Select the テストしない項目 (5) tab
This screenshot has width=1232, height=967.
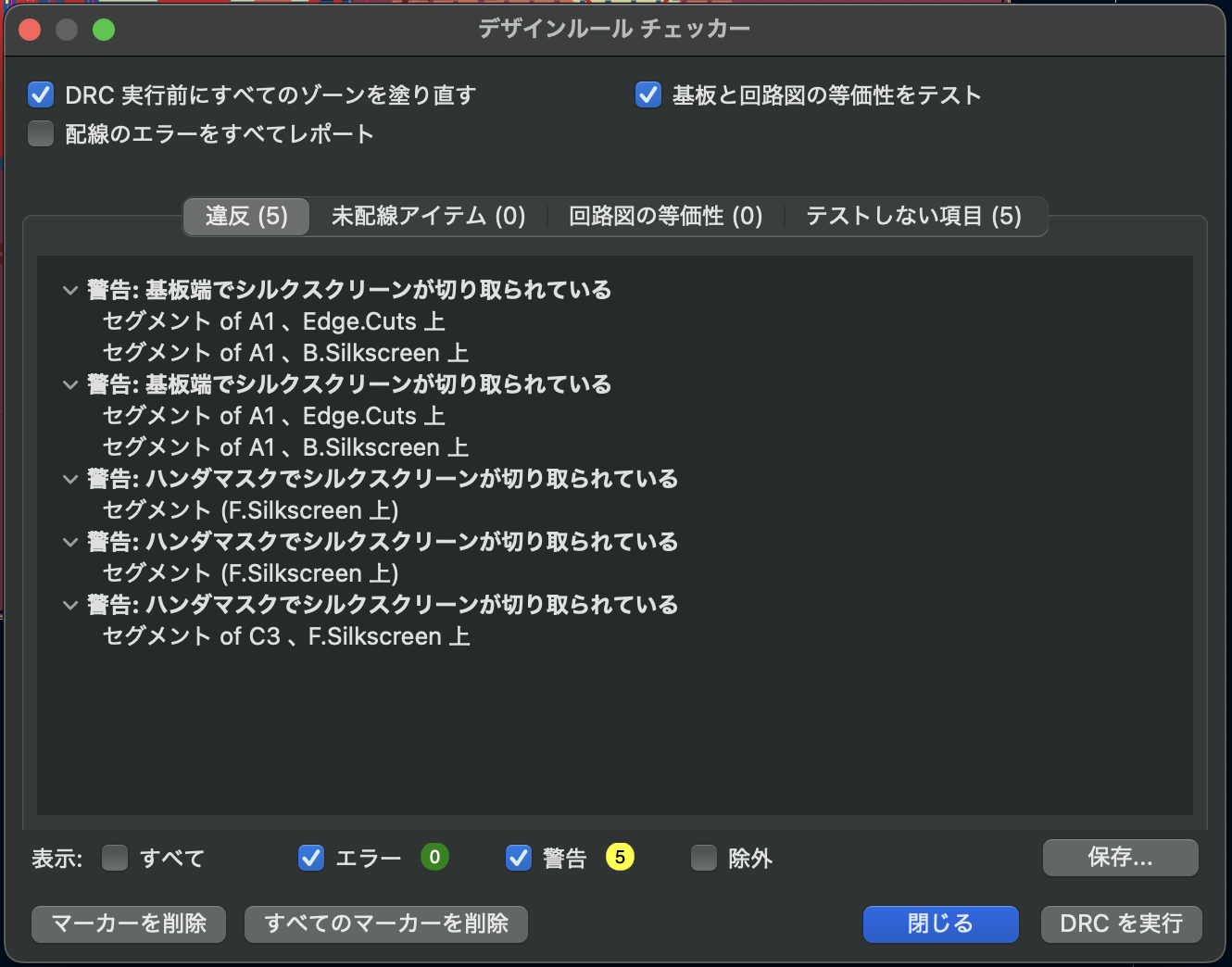click(x=913, y=216)
